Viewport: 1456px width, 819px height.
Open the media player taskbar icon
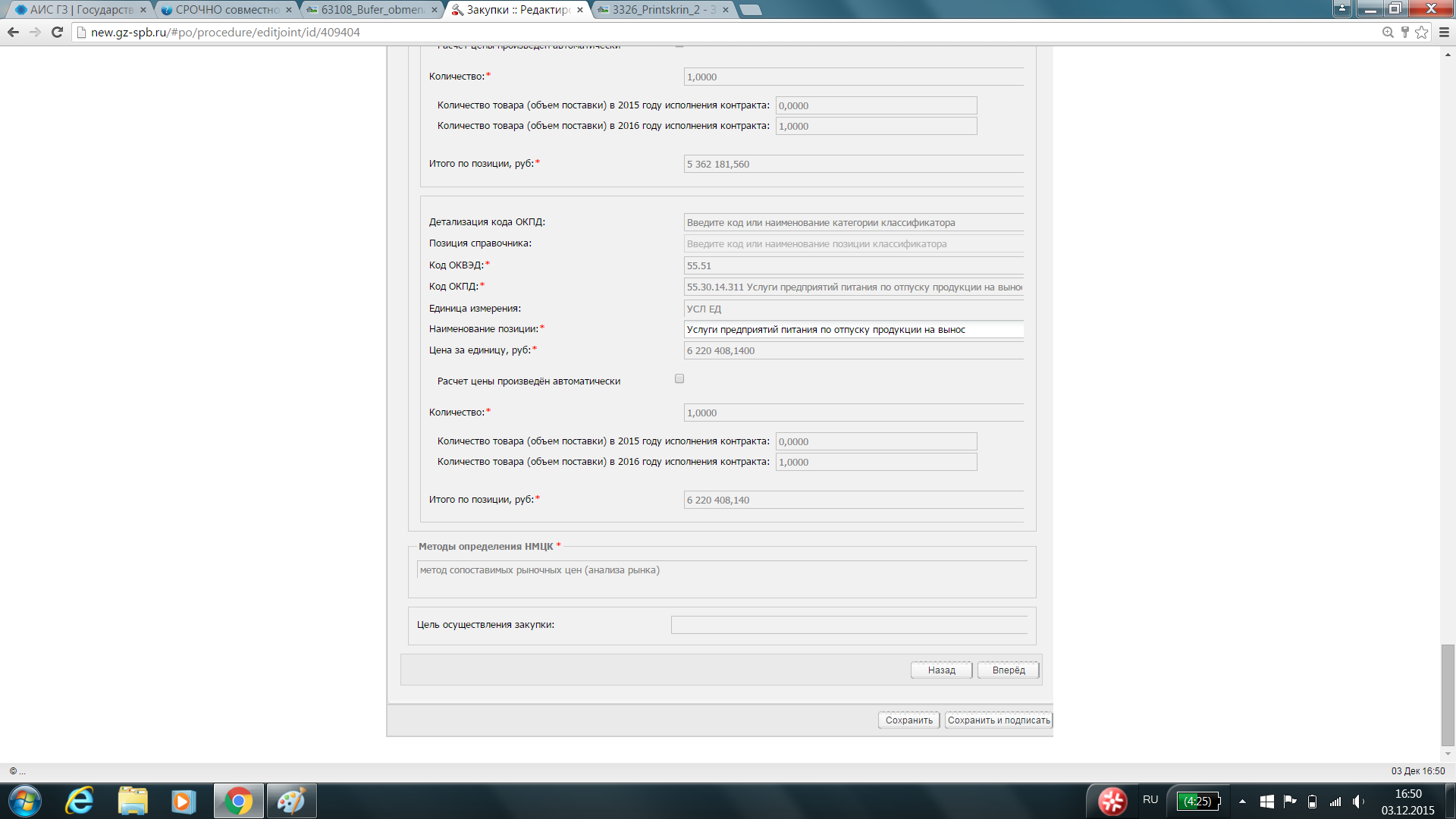(x=184, y=801)
